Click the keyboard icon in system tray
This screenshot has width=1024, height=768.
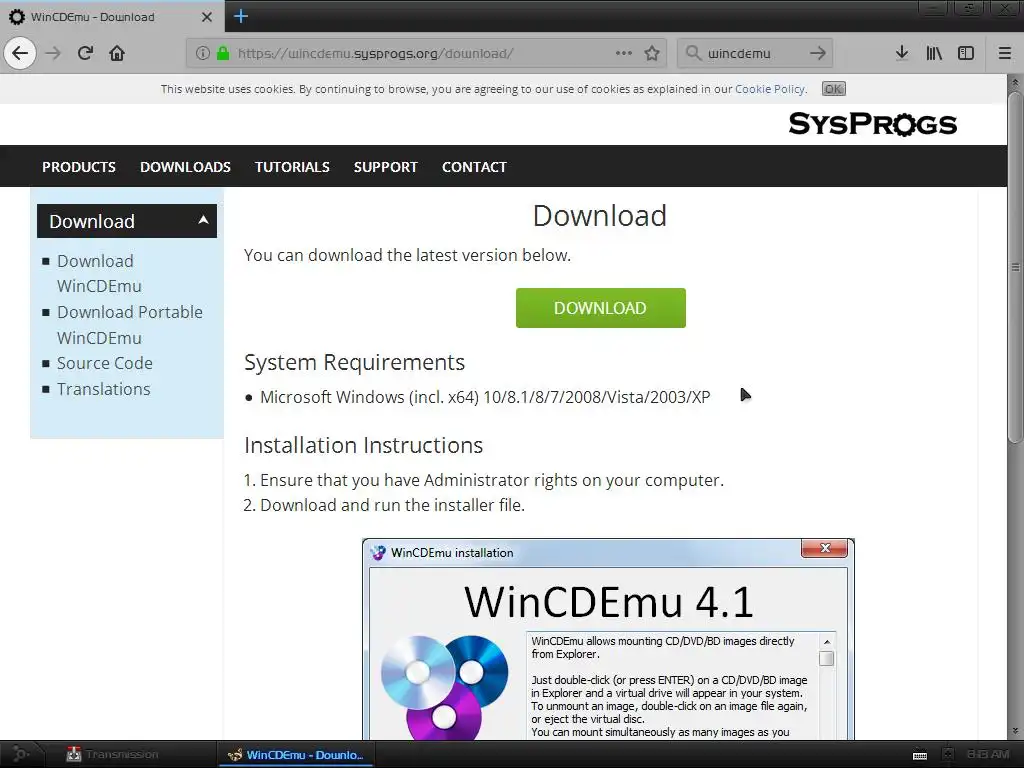(920, 755)
